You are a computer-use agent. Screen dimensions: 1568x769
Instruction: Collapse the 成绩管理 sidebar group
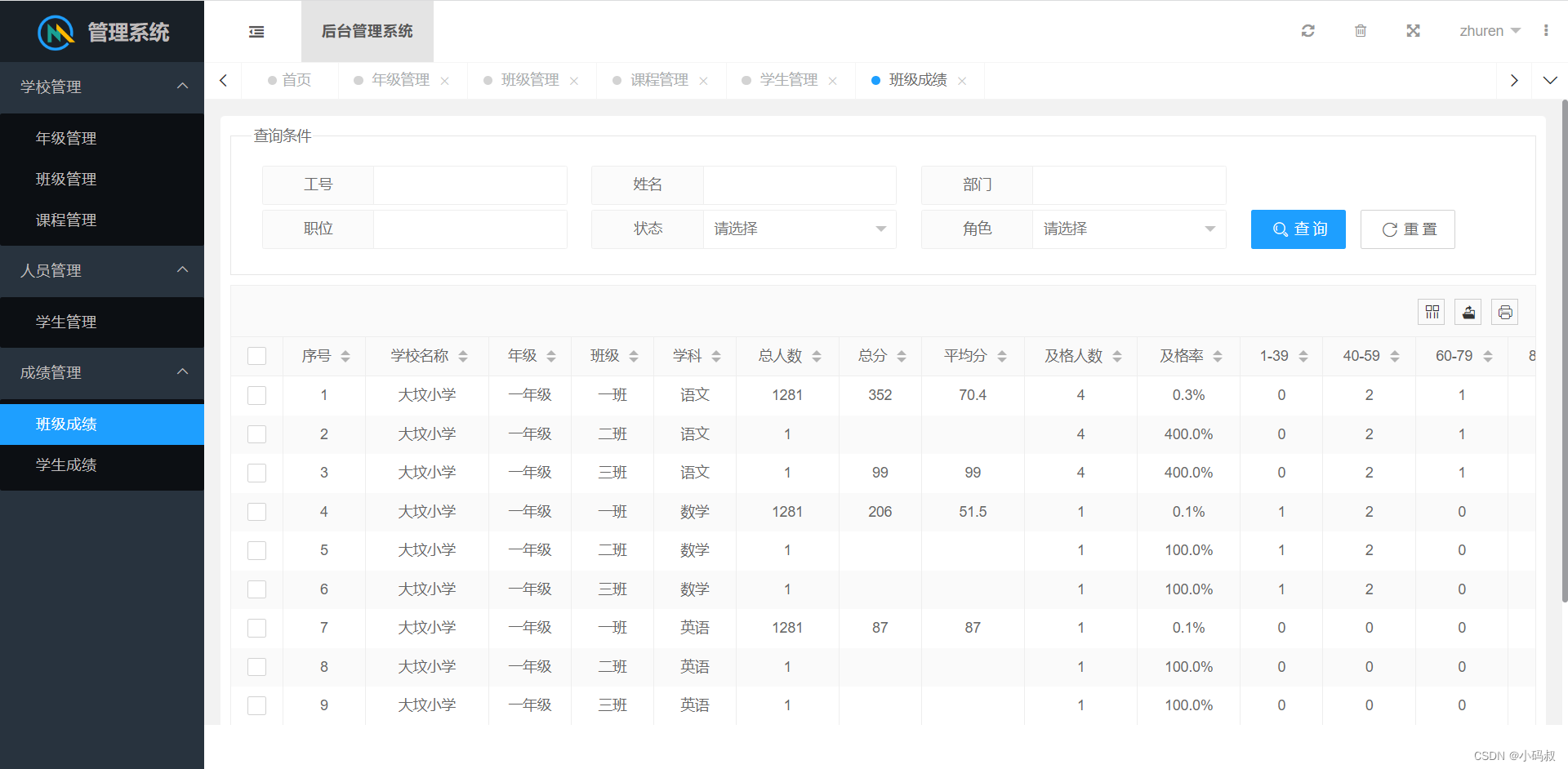pos(102,372)
